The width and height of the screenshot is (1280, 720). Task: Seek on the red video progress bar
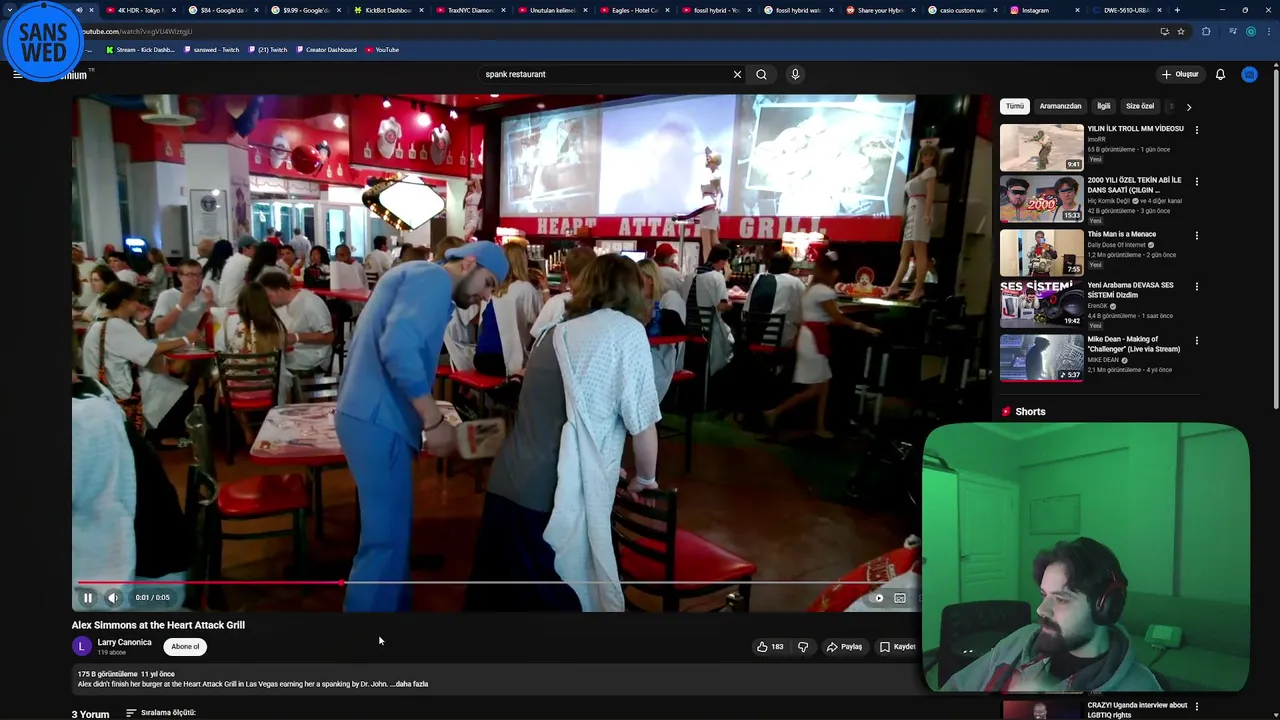pos(497,582)
